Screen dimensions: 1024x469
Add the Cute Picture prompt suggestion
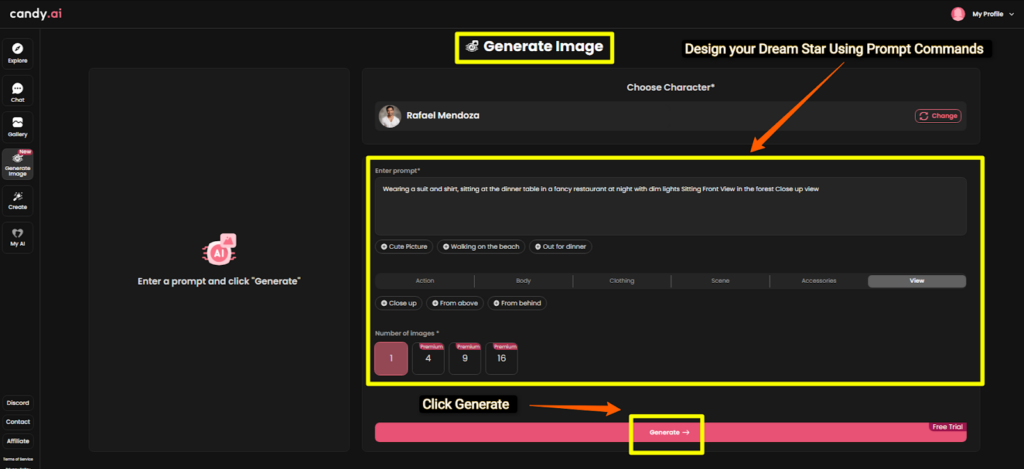click(404, 247)
